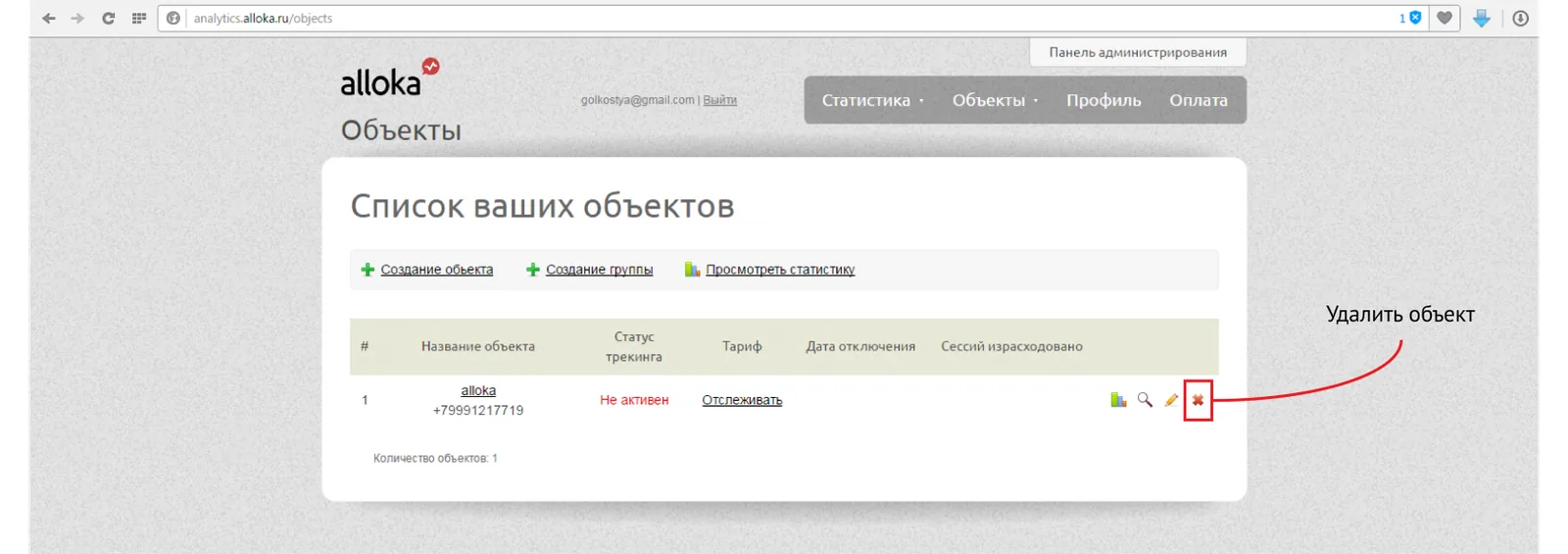Click the Сессий израсходовано column header
Viewport: 1568px width, 554px height.
tap(1011, 346)
